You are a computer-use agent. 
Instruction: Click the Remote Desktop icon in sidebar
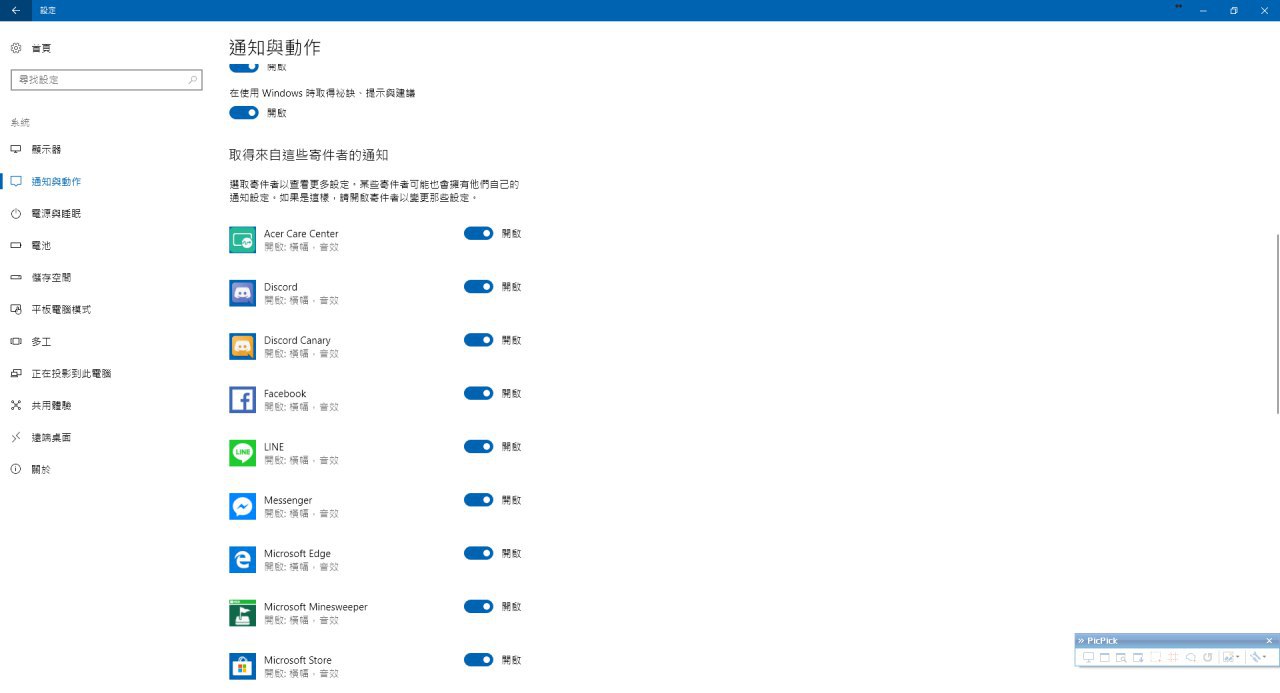pos(16,437)
